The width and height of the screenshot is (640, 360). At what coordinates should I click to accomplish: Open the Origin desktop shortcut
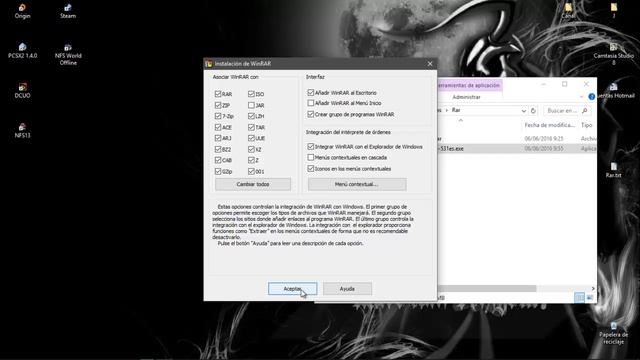(x=22, y=11)
